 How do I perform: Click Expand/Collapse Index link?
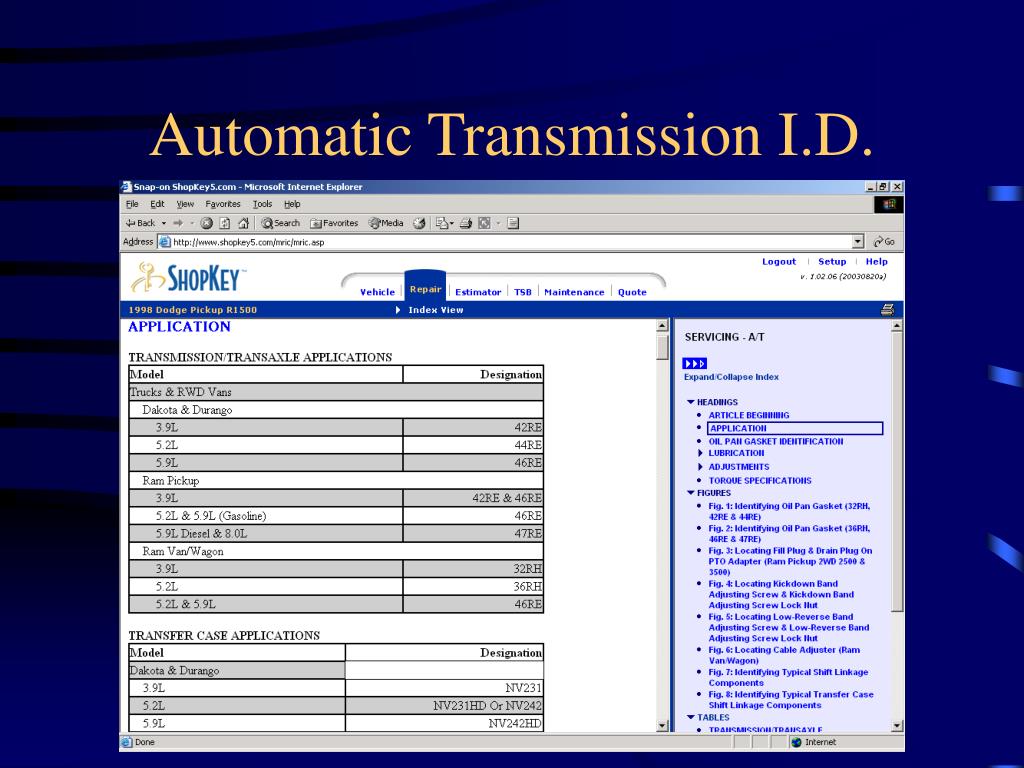[x=731, y=377]
